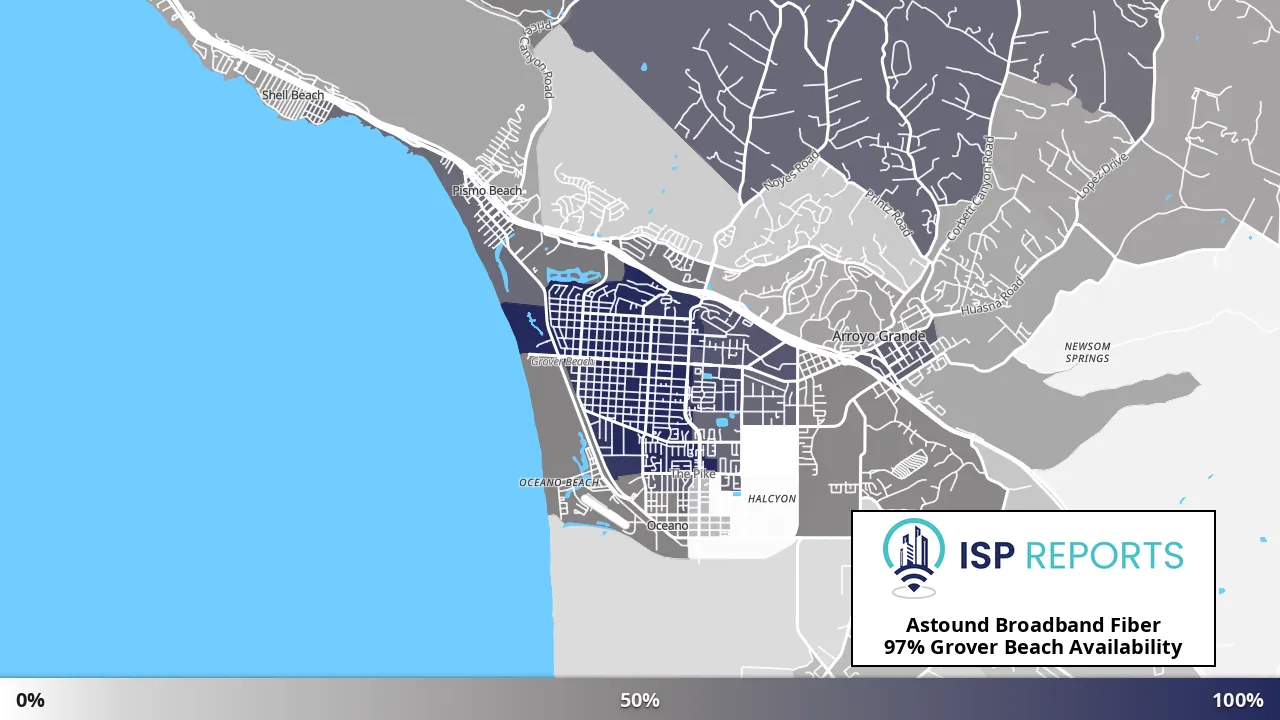This screenshot has width=1280, height=720.
Task: Click the ISP Reports building and wifi logo icon
Action: point(914,558)
